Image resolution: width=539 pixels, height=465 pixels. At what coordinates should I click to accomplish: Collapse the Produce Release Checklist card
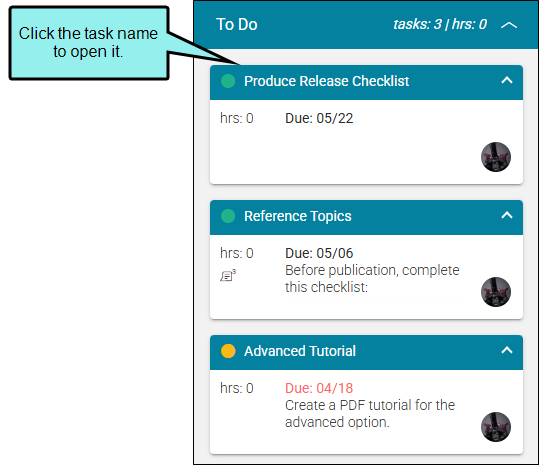pyautogui.click(x=507, y=80)
